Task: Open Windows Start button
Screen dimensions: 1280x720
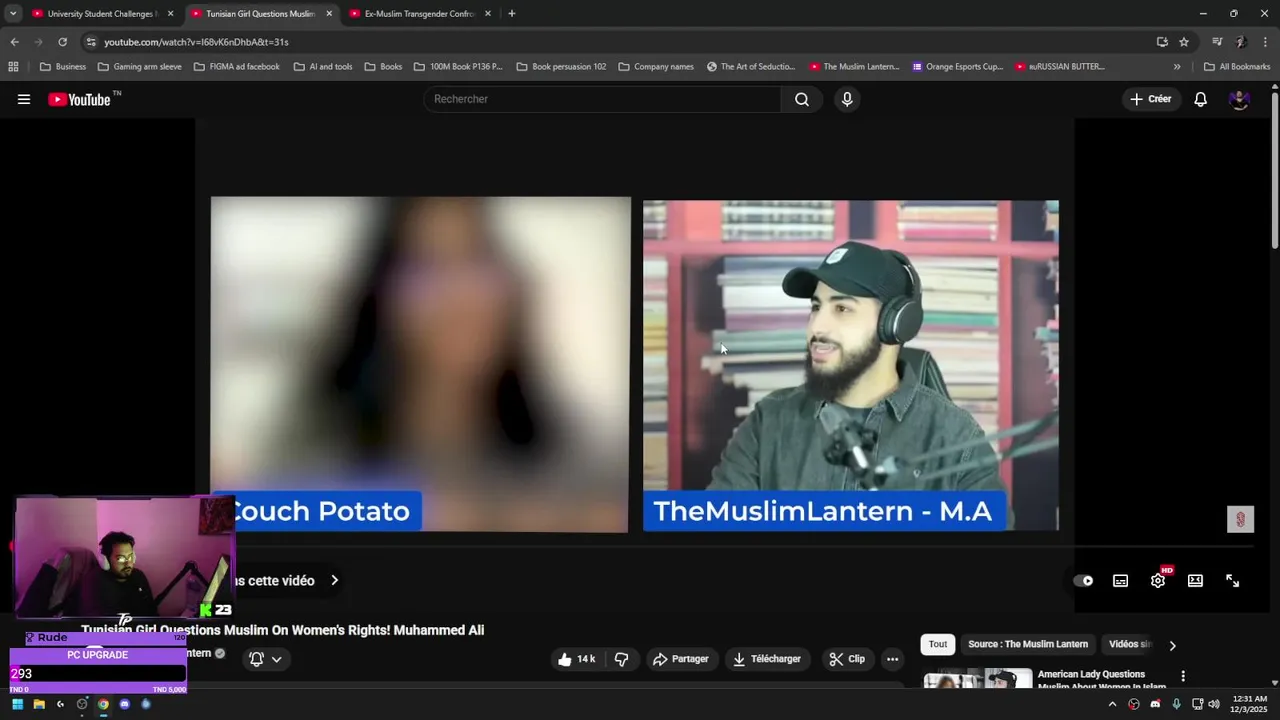Action: [17, 704]
